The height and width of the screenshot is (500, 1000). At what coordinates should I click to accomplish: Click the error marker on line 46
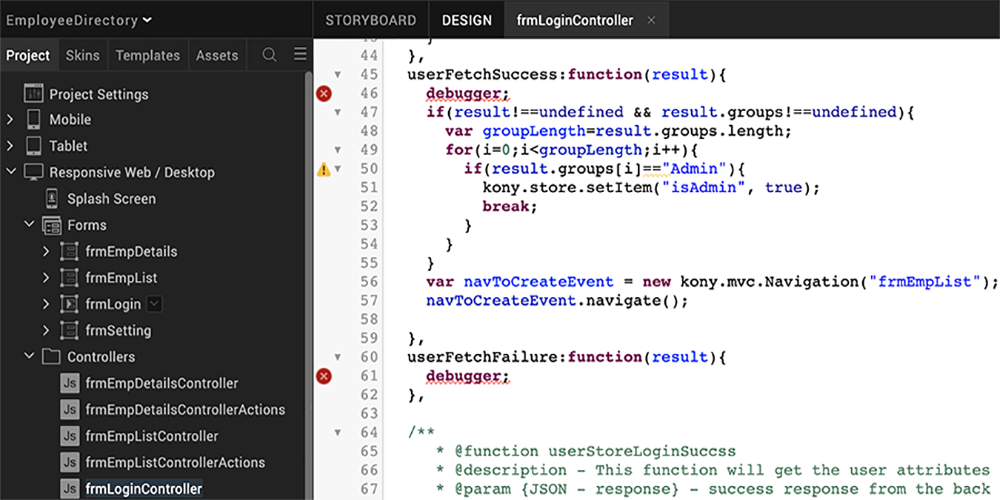(324, 94)
